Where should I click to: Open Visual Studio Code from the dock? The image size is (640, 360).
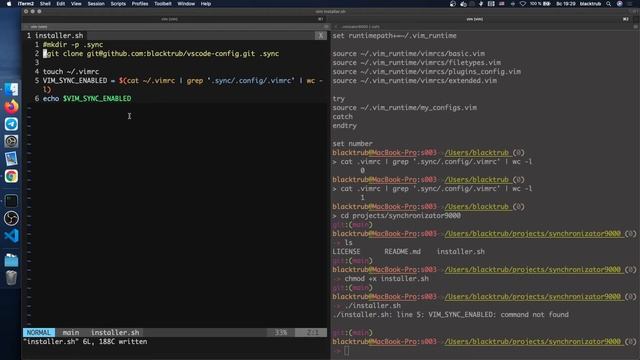pos(11,236)
